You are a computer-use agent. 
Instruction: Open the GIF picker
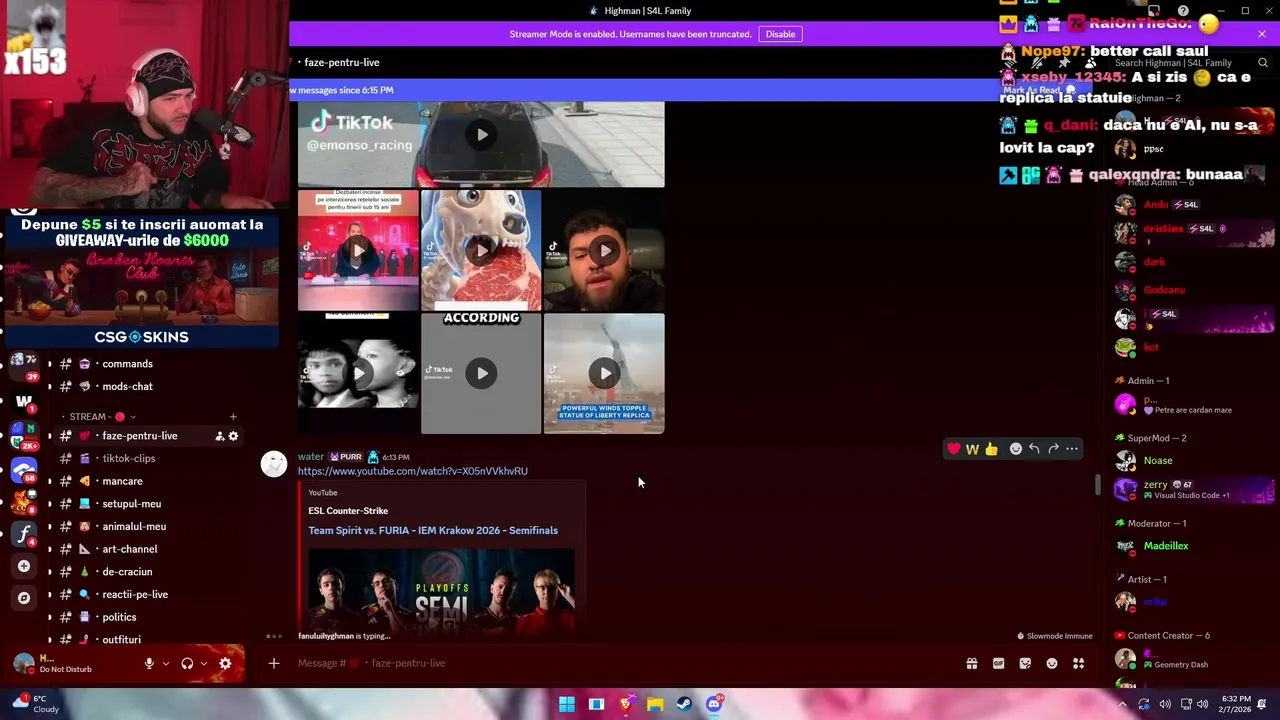[x=998, y=663]
